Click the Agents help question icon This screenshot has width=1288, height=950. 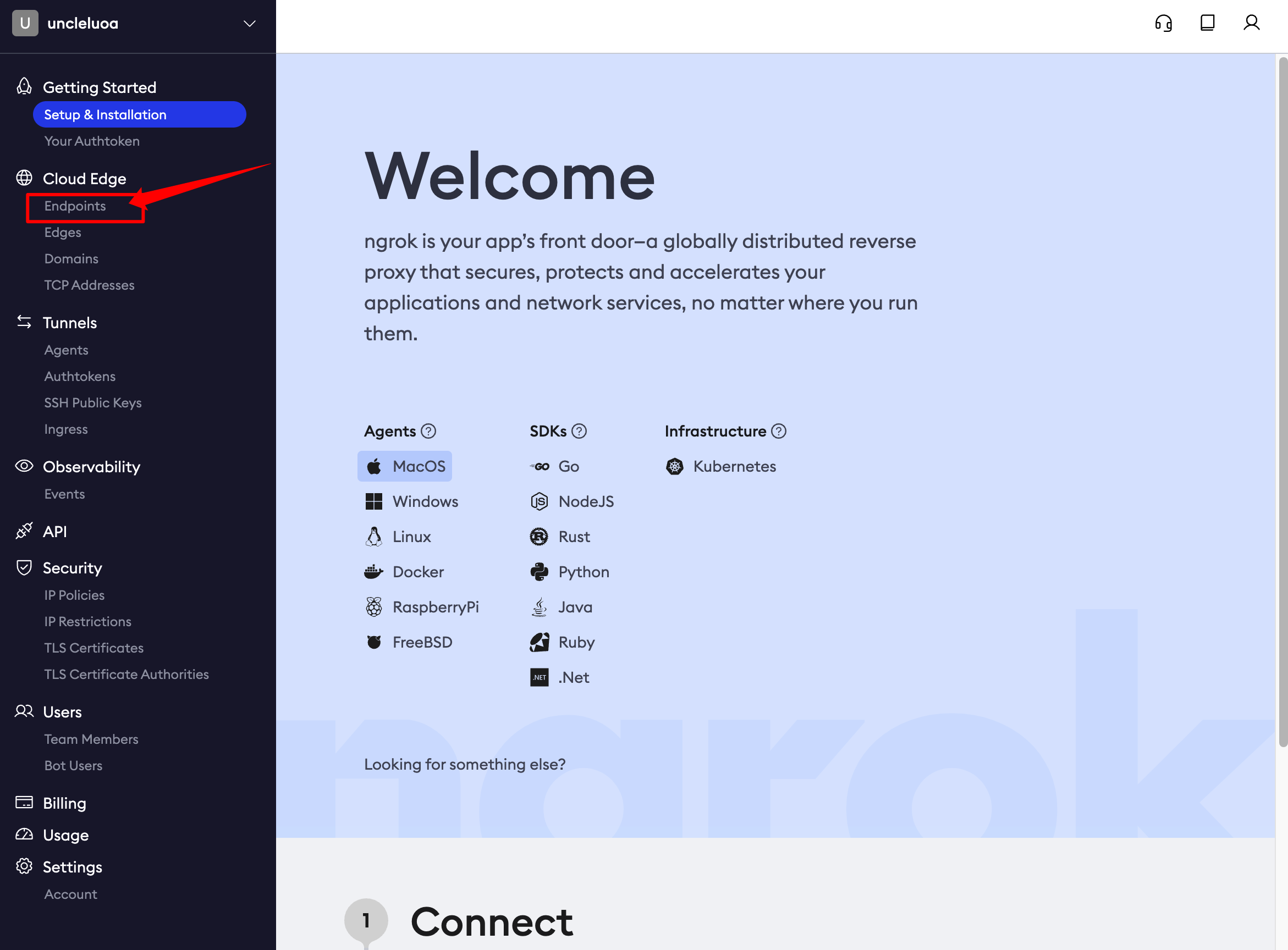point(428,432)
